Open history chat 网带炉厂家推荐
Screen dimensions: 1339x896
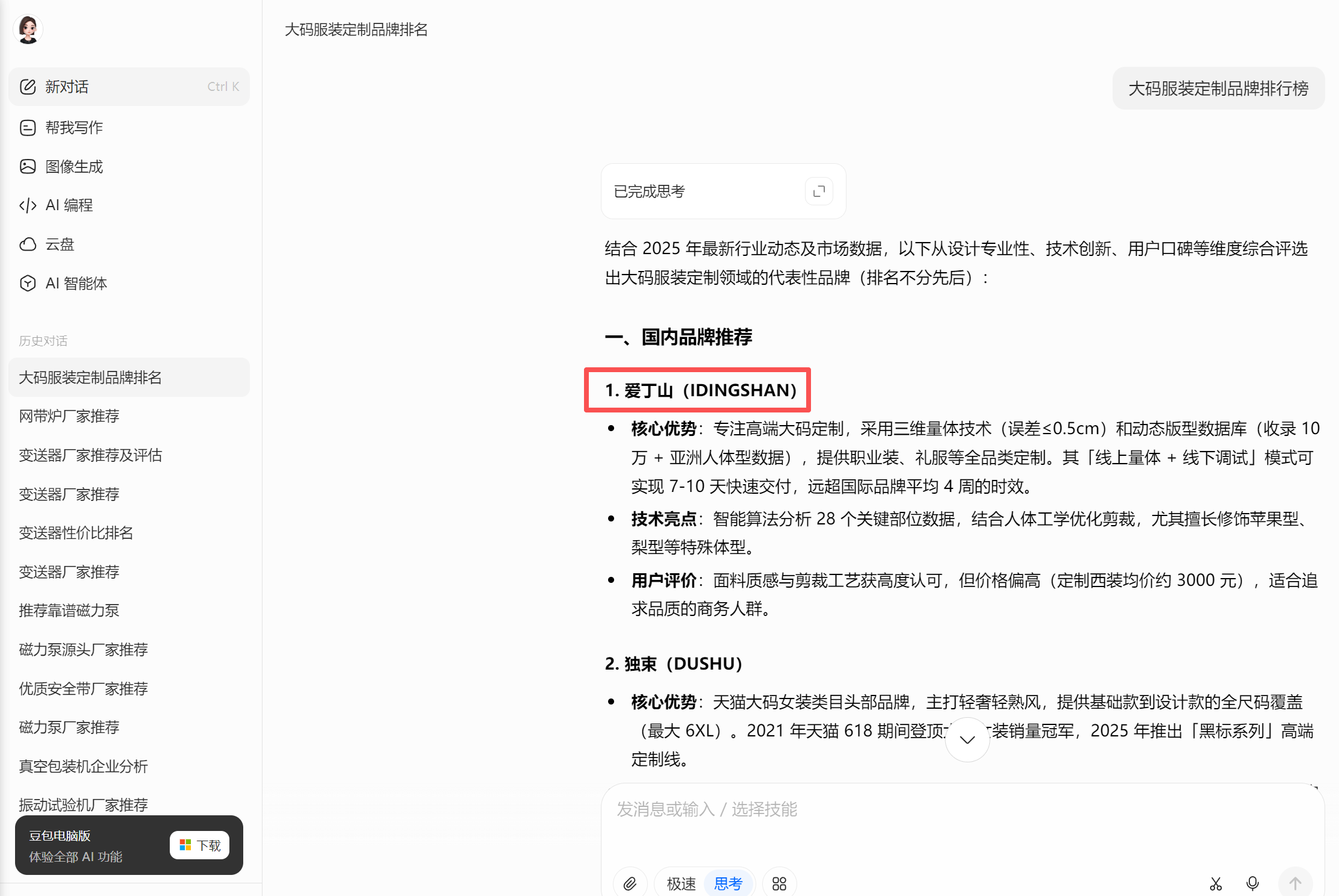point(69,416)
